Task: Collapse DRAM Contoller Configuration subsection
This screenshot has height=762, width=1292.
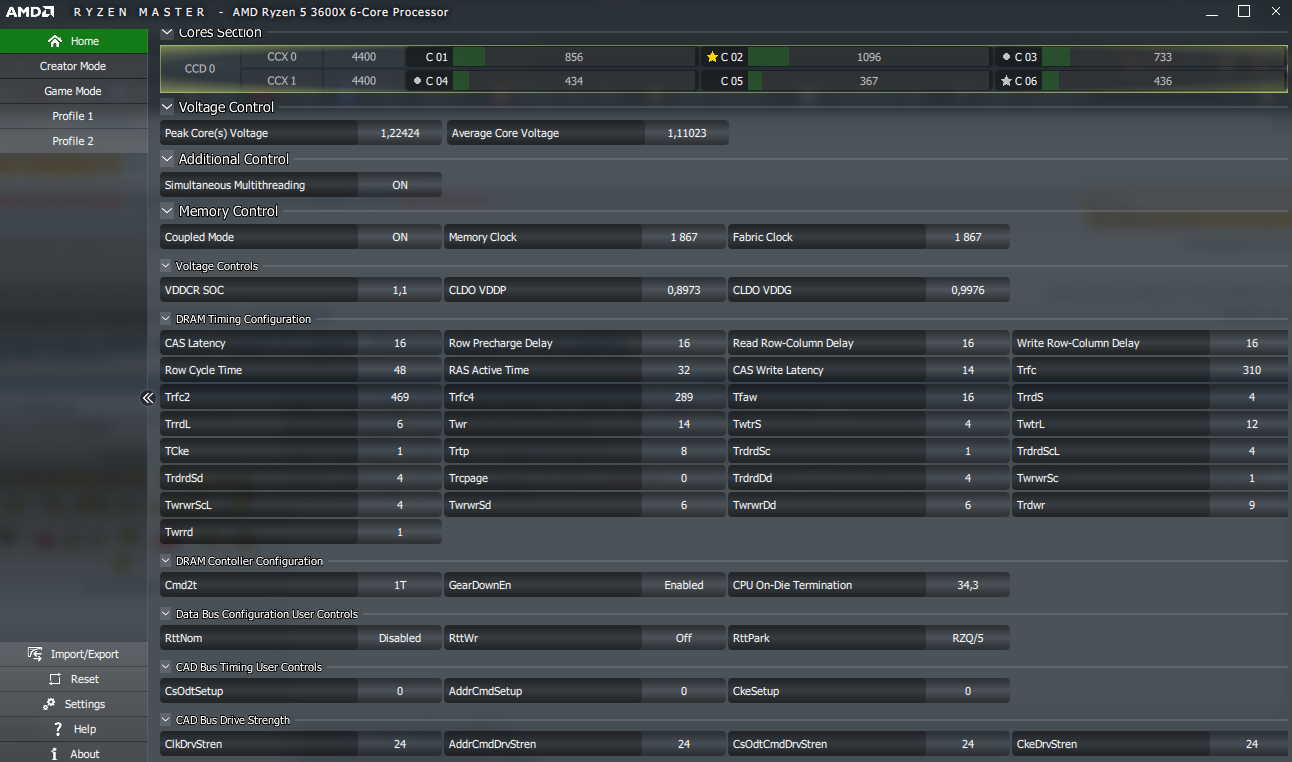Action: pyautogui.click(x=166, y=561)
